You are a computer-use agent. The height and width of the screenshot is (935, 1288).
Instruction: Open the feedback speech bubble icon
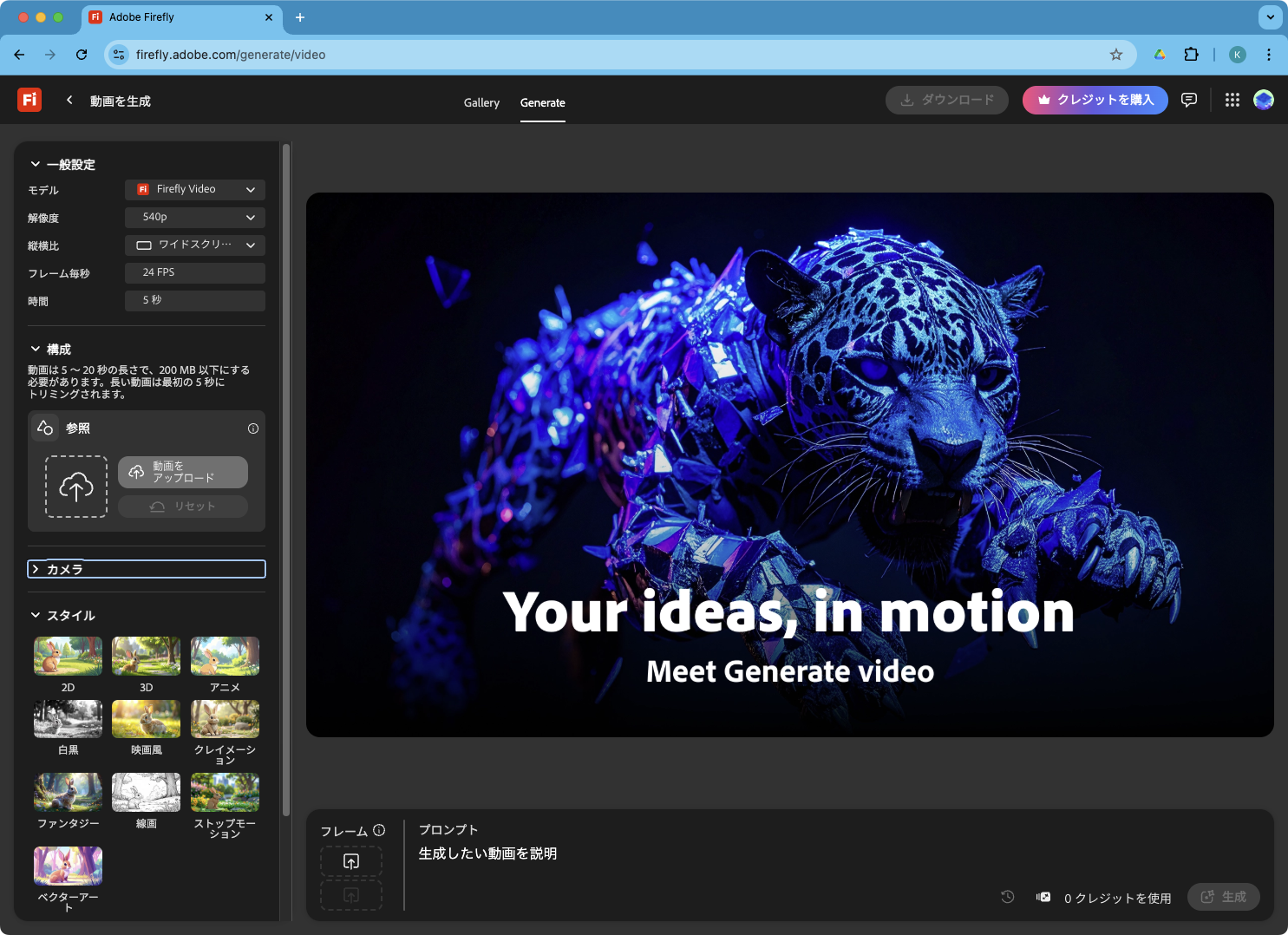point(1189,101)
